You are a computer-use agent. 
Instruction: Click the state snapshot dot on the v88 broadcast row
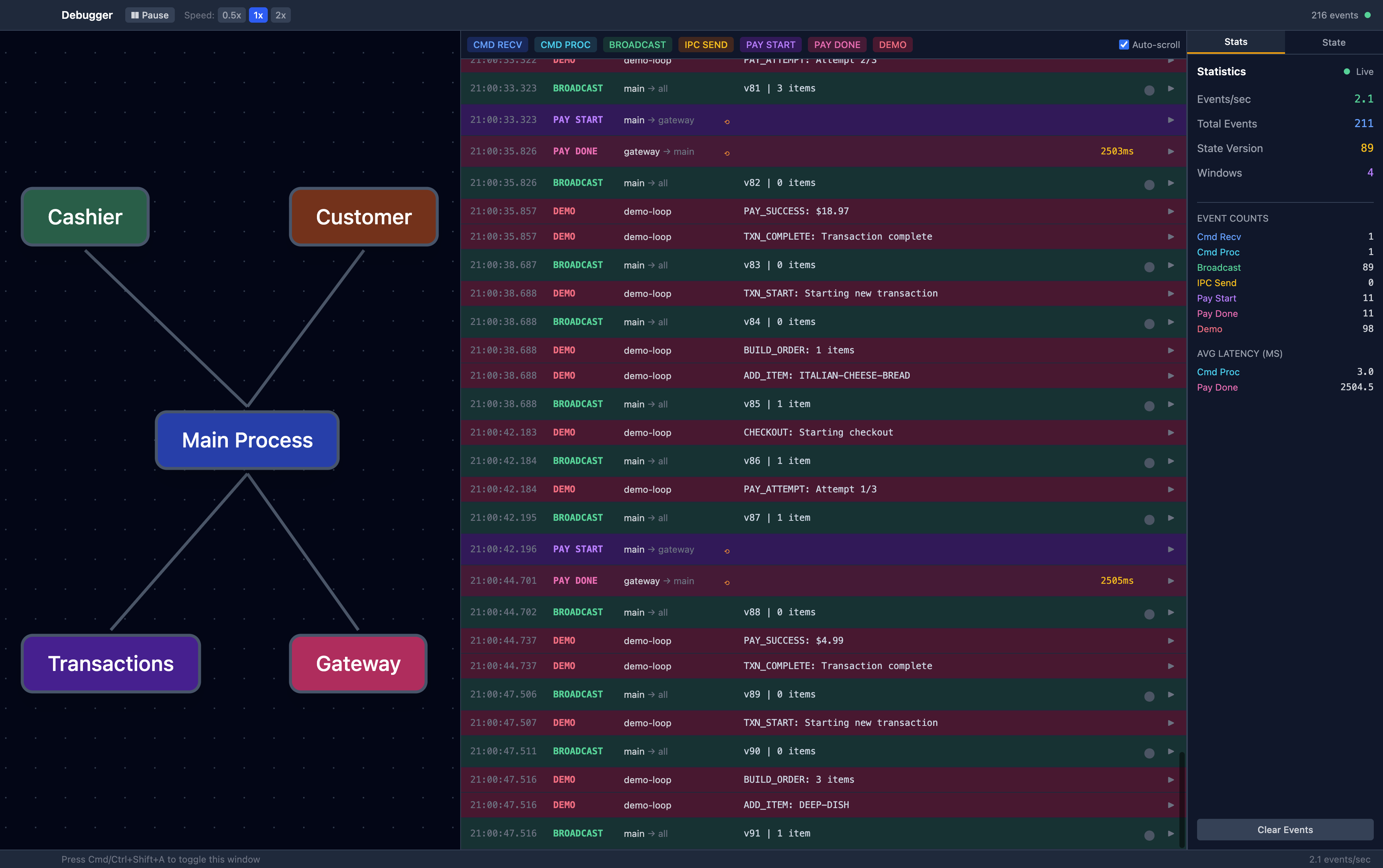click(x=1149, y=614)
